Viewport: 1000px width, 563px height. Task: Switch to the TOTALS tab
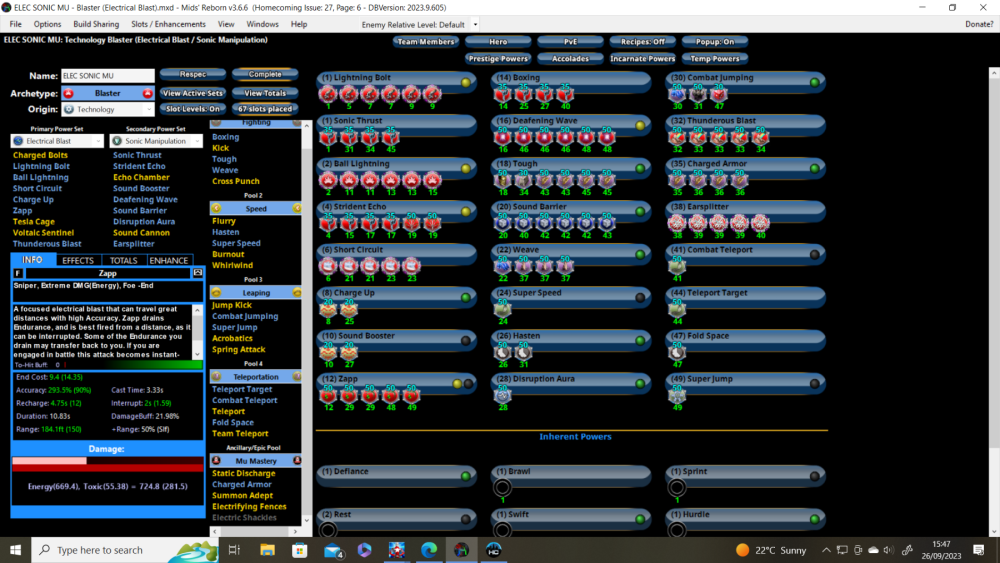[x=124, y=260]
